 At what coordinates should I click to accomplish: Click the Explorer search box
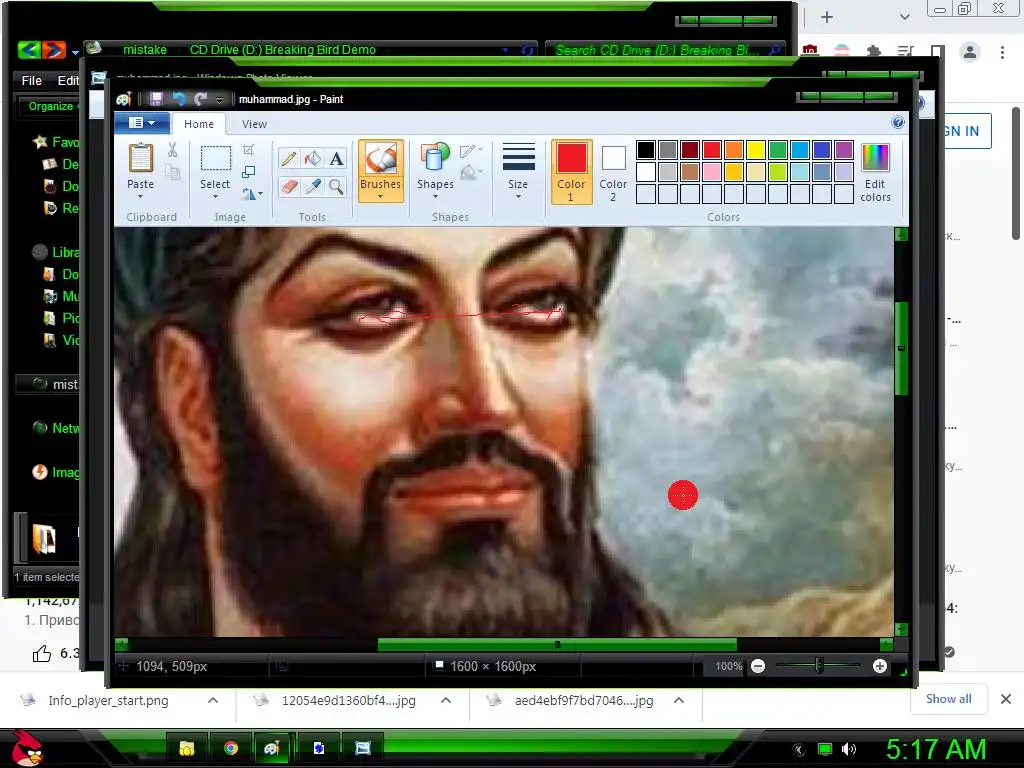664,50
